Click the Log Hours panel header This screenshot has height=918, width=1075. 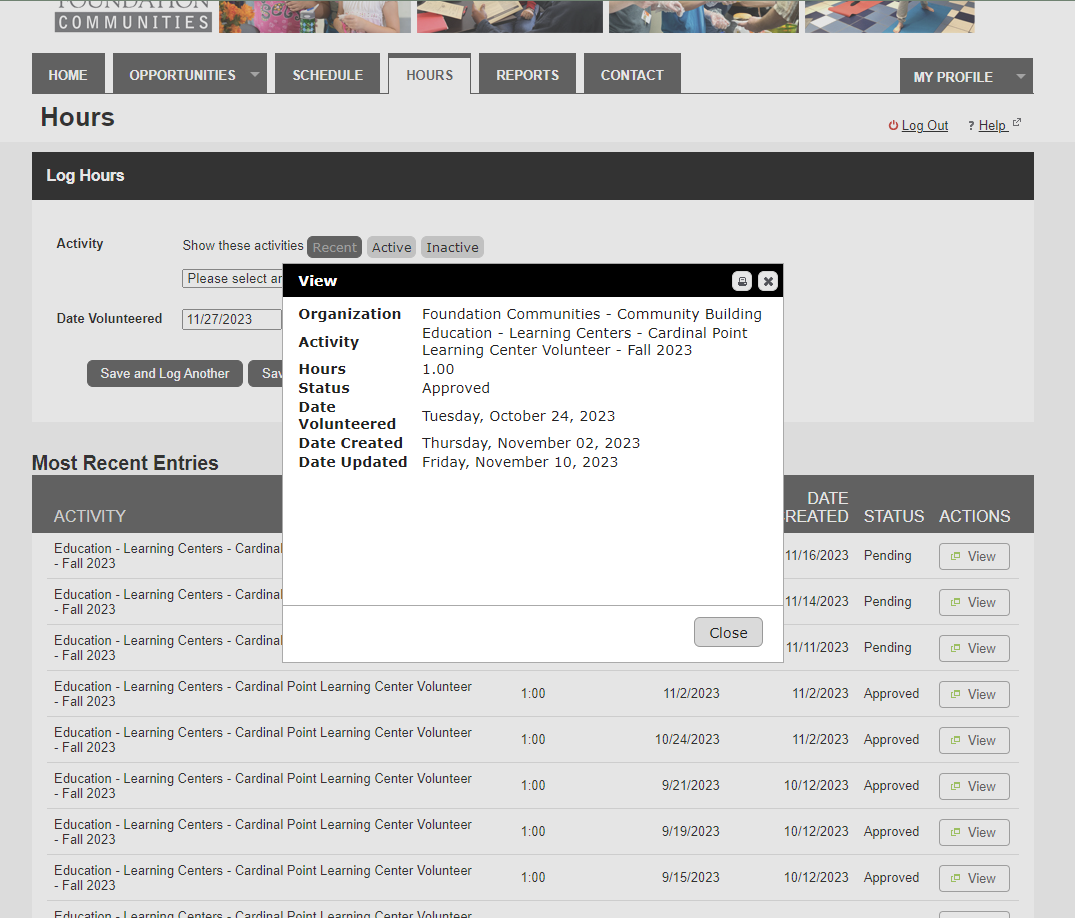533,176
